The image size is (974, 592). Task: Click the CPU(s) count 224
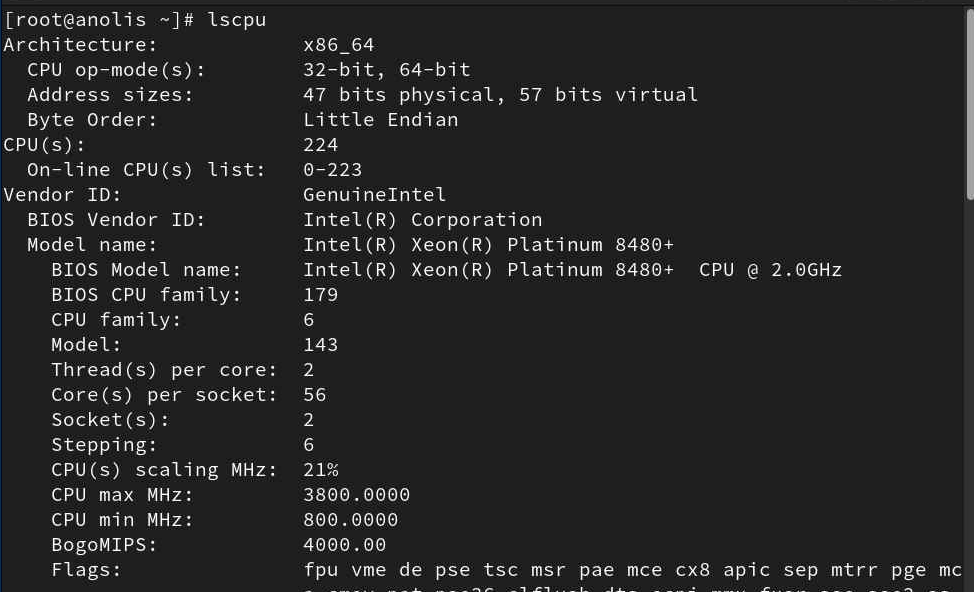(x=320, y=145)
